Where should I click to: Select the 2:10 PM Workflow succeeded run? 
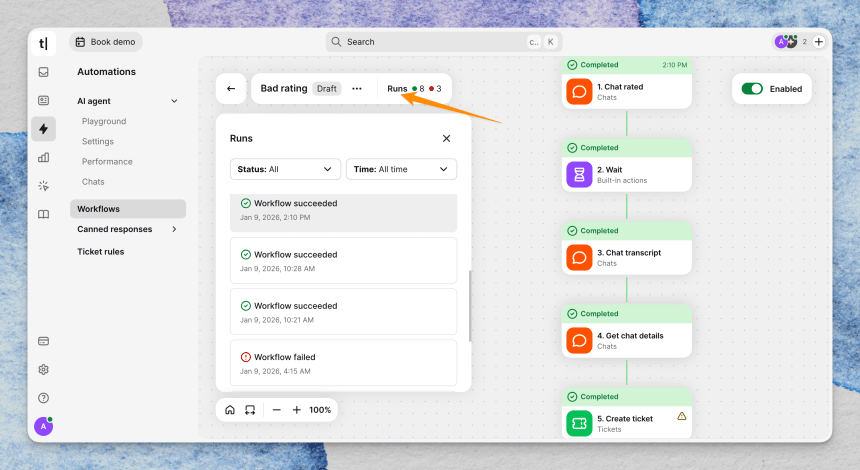coord(343,212)
